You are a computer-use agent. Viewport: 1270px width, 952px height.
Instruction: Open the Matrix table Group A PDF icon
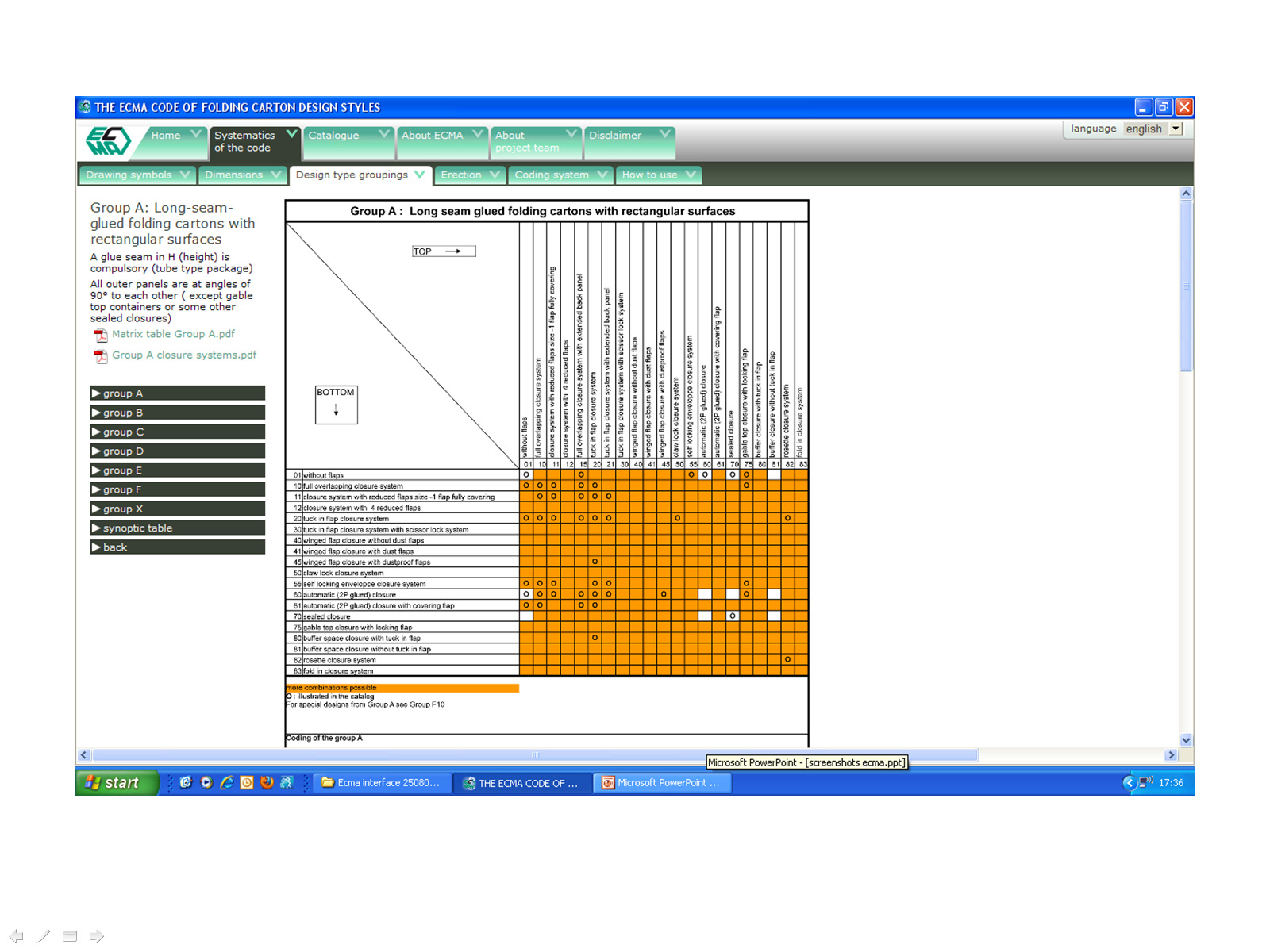pyautogui.click(x=100, y=336)
